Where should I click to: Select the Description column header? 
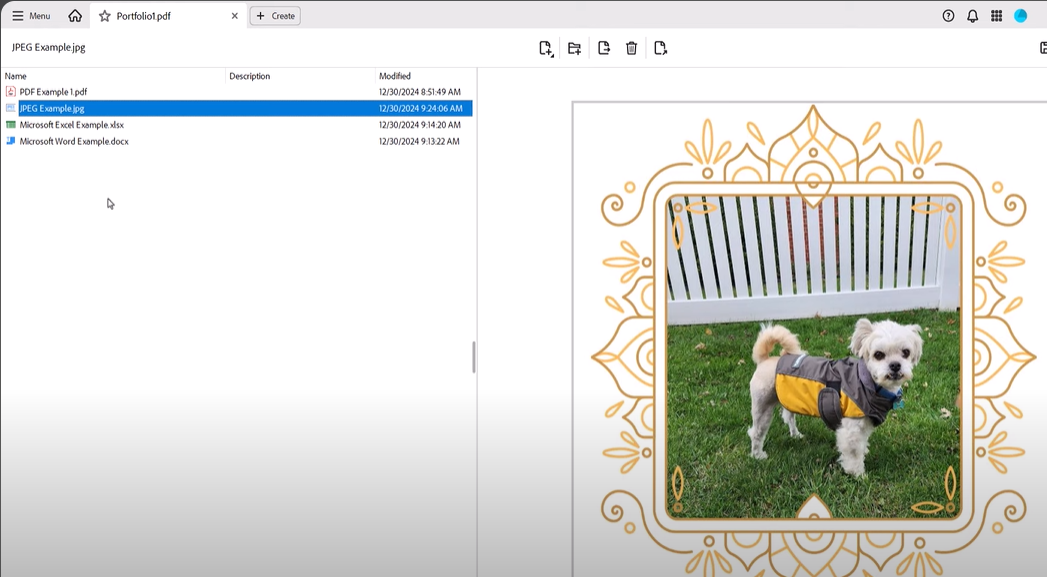tap(248, 75)
